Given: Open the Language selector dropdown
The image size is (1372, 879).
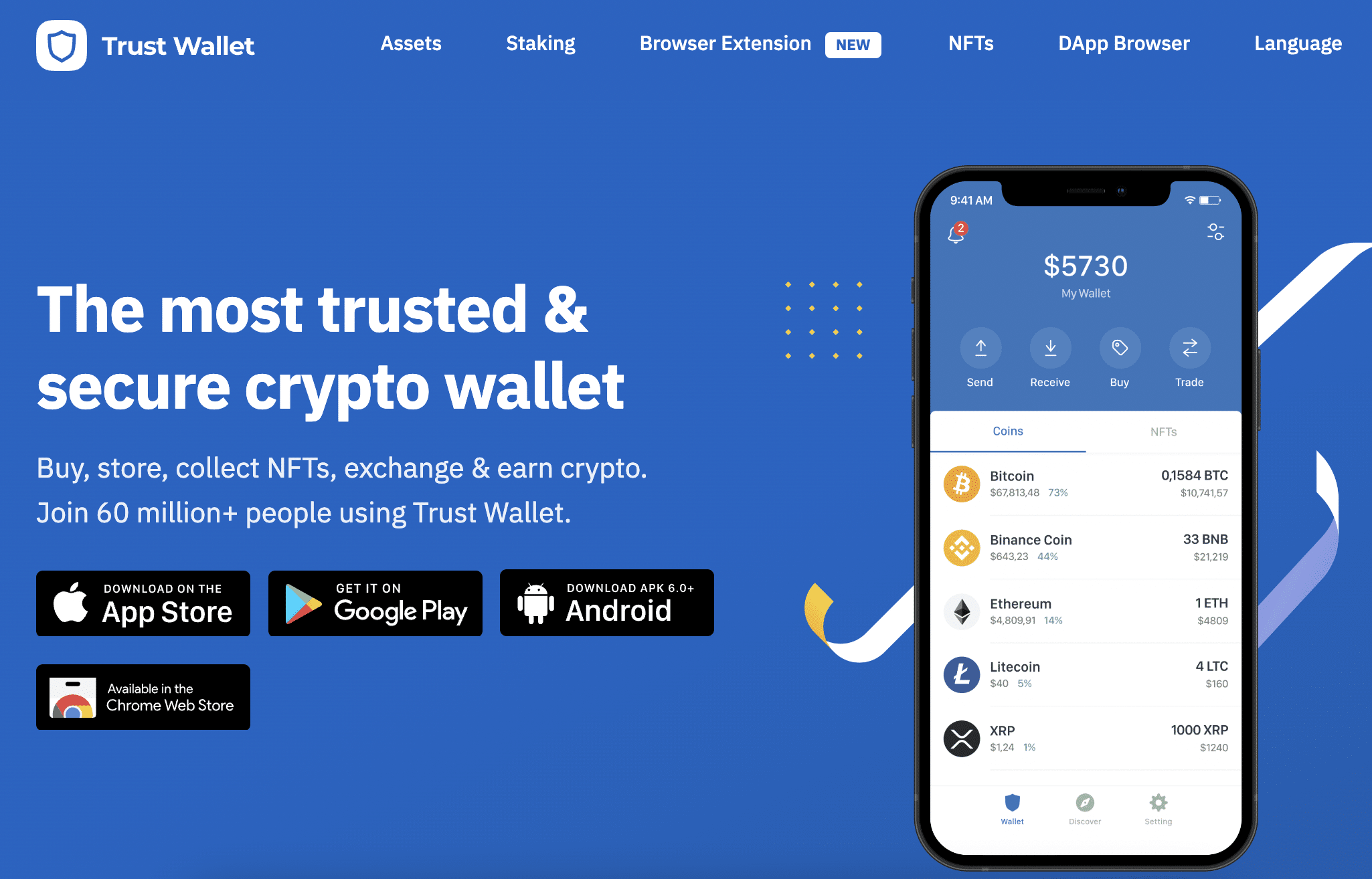Looking at the screenshot, I should tap(1297, 44).
